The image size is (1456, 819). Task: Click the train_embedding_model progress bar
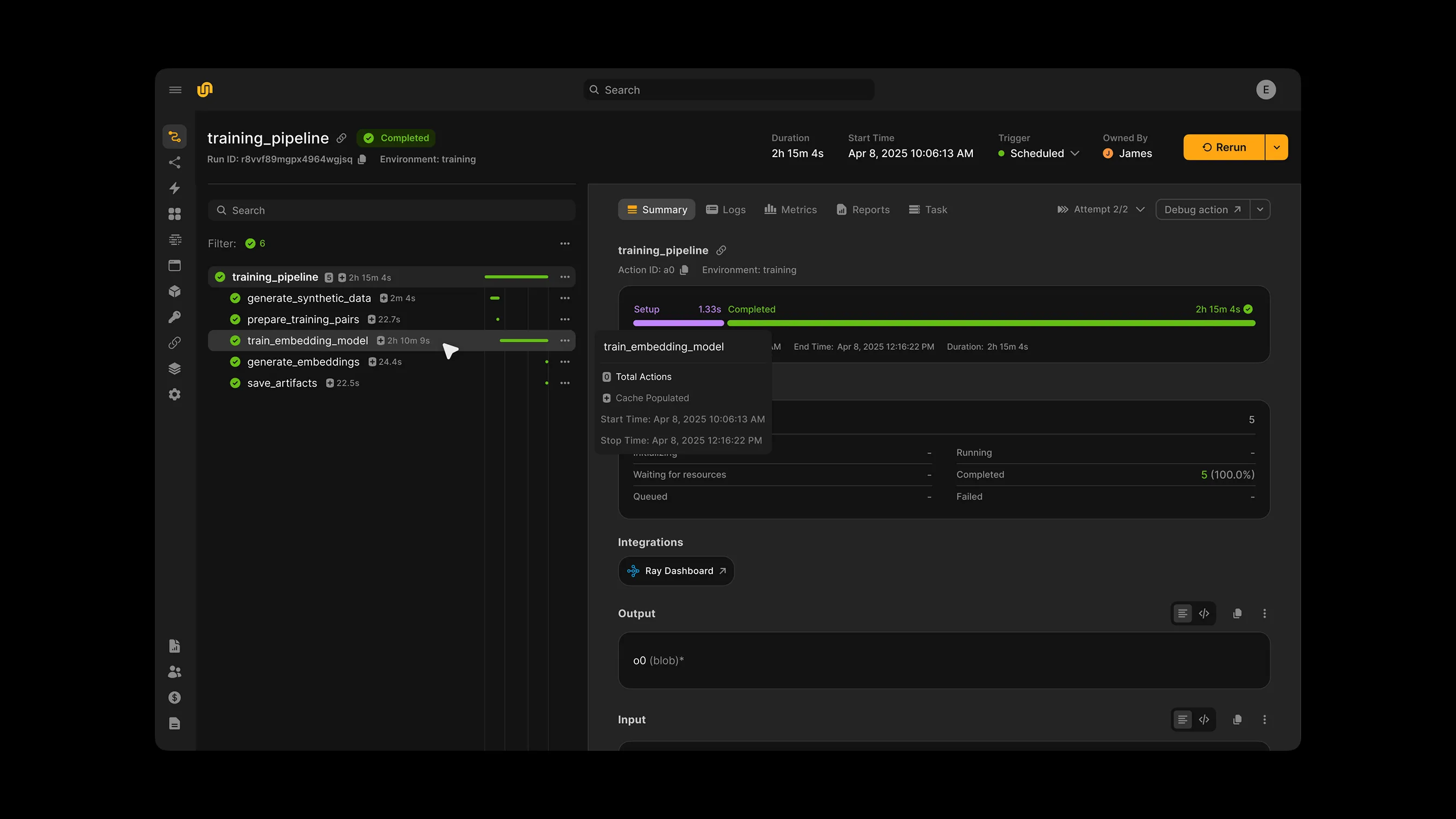pos(523,340)
